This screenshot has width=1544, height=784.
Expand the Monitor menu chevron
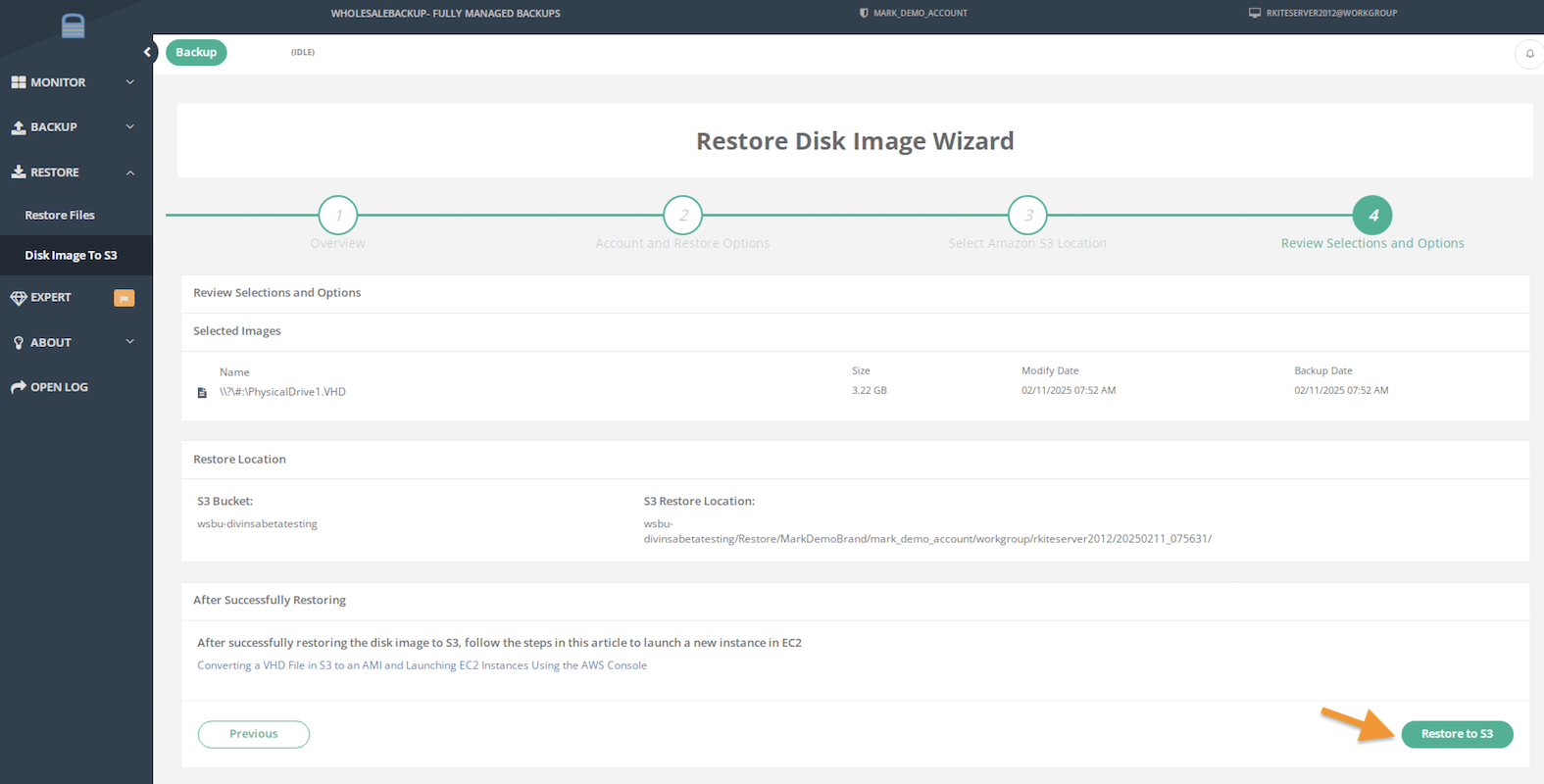[130, 82]
